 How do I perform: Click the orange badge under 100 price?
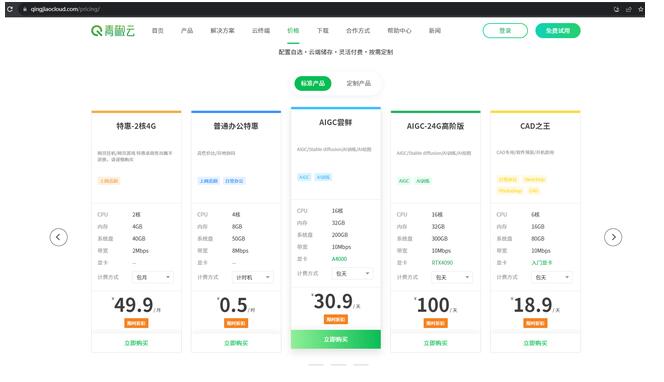[x=435, y=323]
